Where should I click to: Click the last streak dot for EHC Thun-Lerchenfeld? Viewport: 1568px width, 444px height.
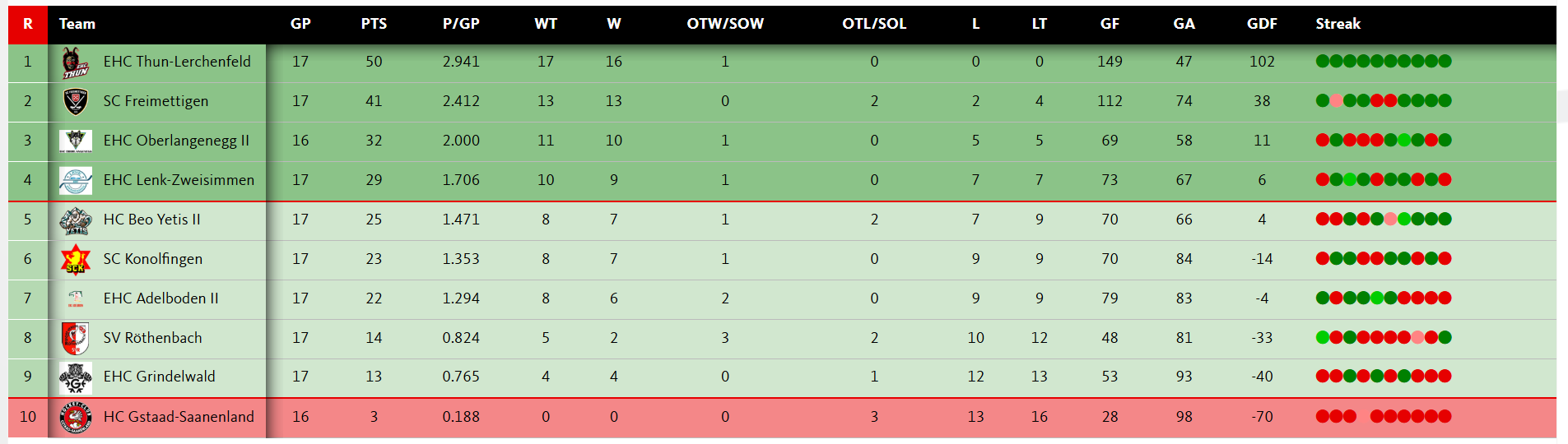tap(1445, 61)
